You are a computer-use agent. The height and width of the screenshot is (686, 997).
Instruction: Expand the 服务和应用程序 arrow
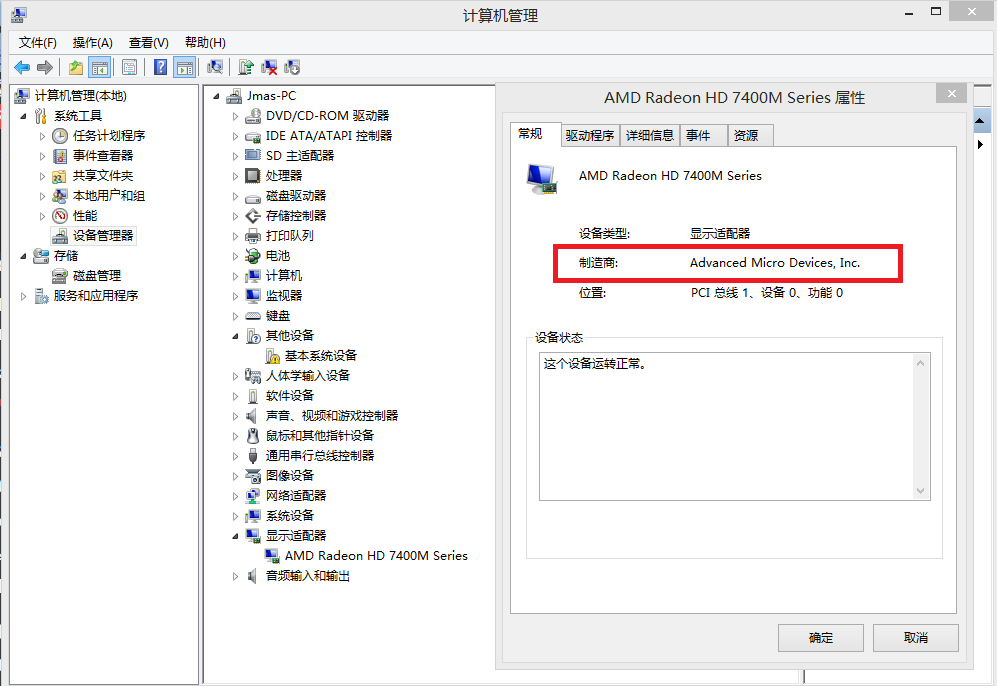(x=24, y=296)
